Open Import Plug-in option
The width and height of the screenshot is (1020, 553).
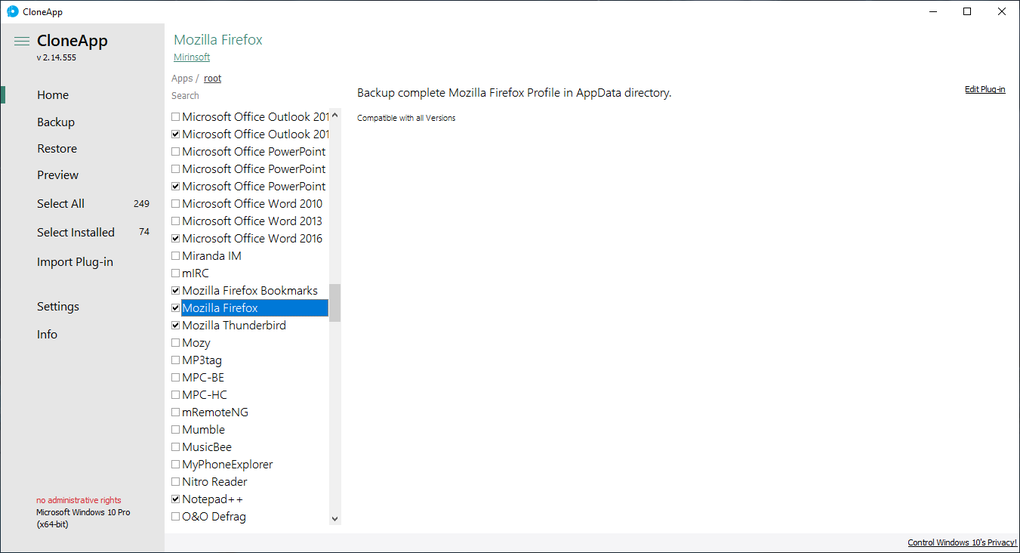(x=75, y=262)
